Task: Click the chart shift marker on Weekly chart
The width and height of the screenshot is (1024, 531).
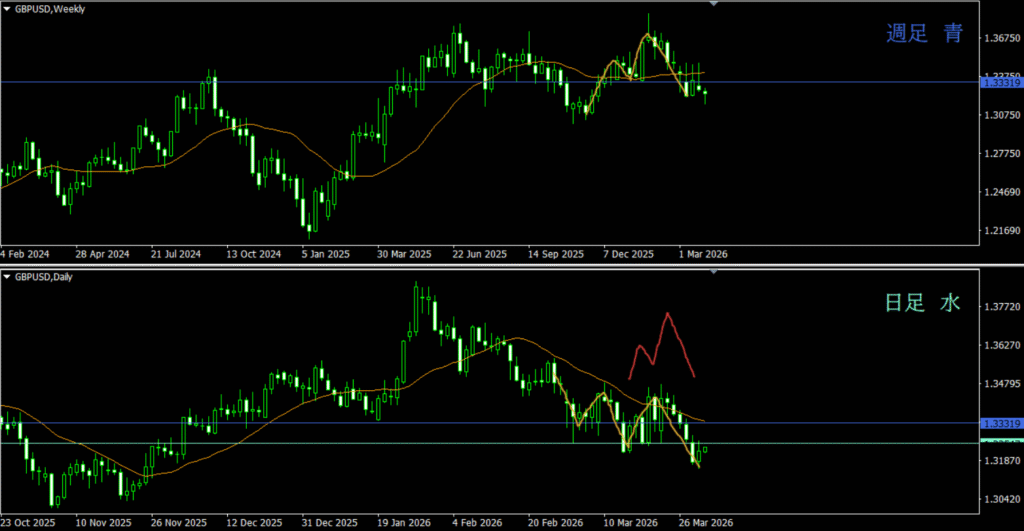Action: click(713, 4)
